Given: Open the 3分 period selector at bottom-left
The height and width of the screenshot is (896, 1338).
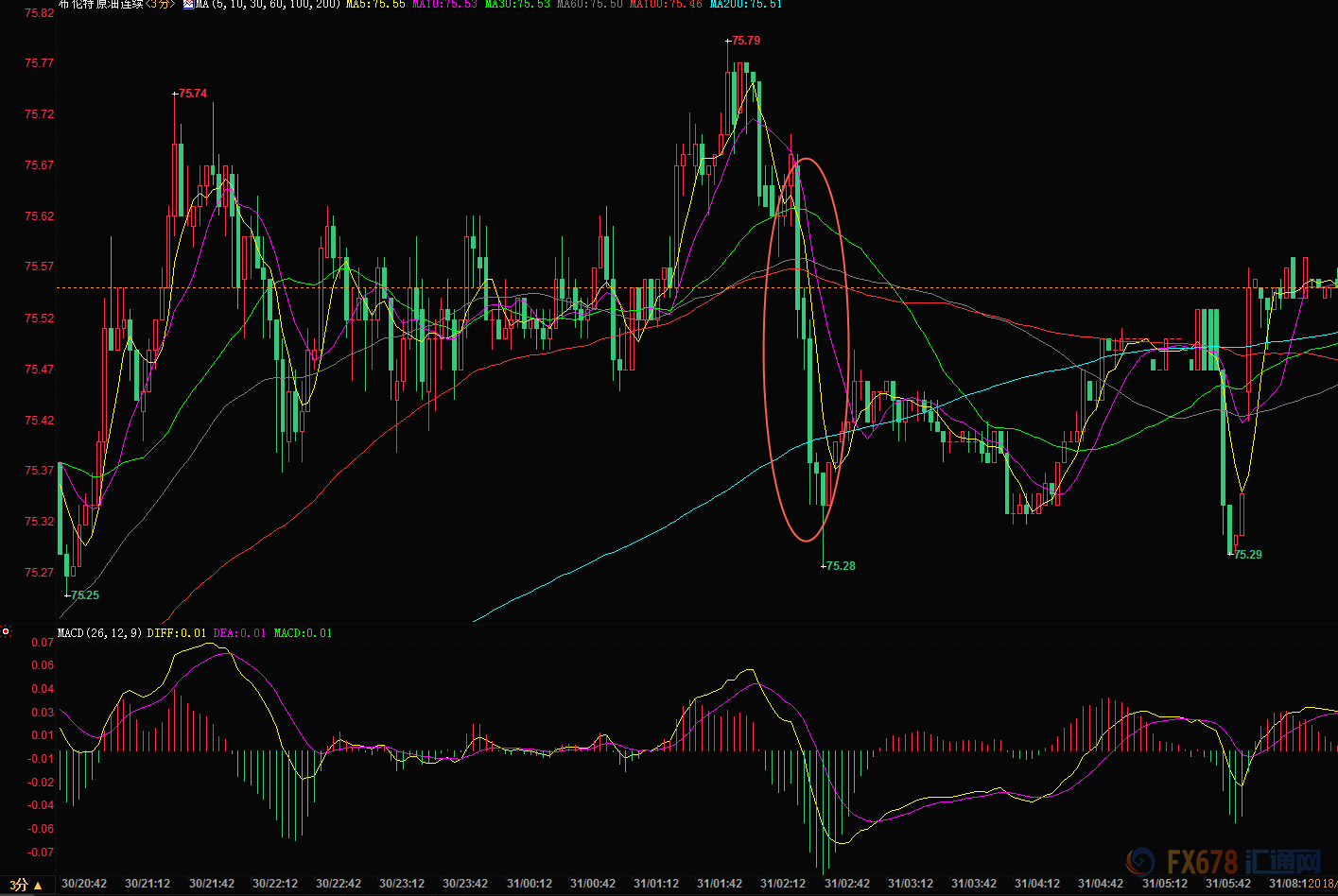Looking at the screenshot, I should coord(26,885).
